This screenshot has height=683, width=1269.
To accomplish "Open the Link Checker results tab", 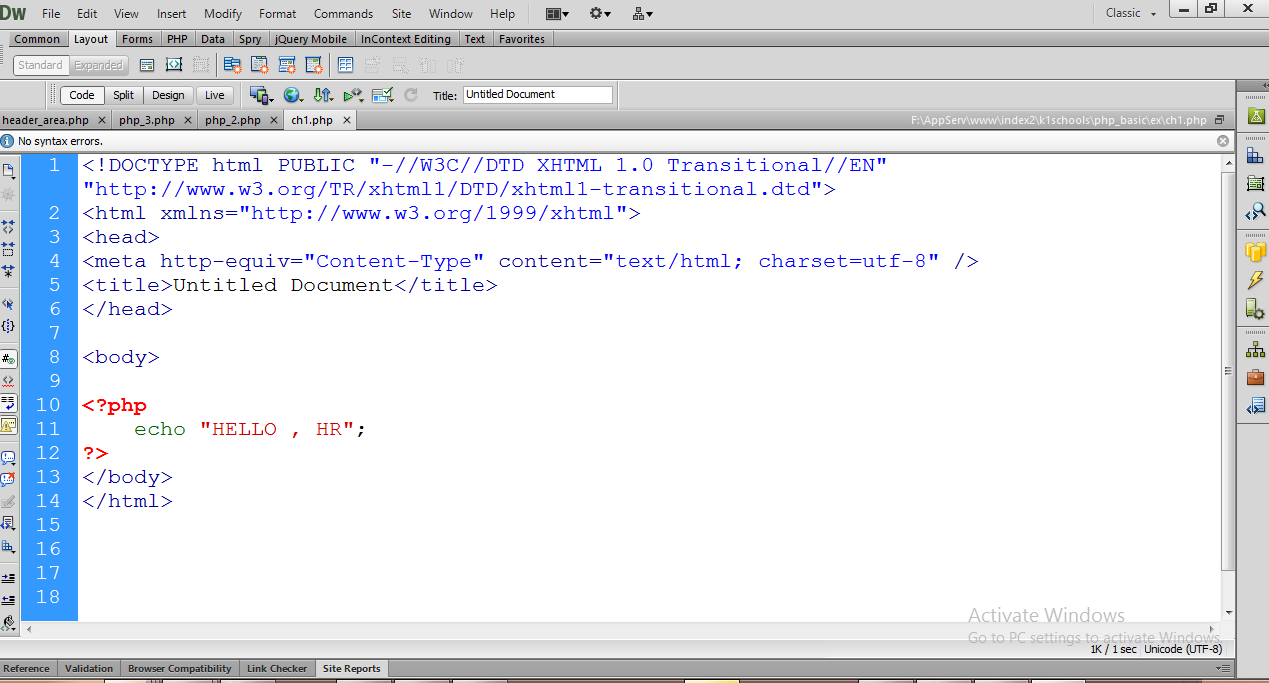I will (277, 668).
